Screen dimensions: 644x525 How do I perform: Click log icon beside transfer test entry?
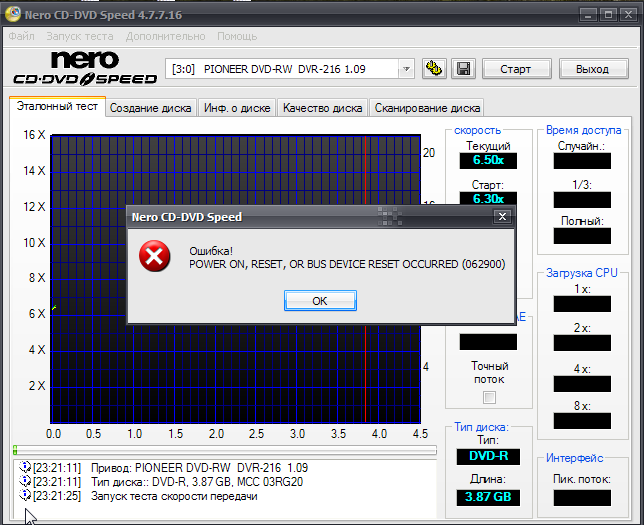coord(24,495)
